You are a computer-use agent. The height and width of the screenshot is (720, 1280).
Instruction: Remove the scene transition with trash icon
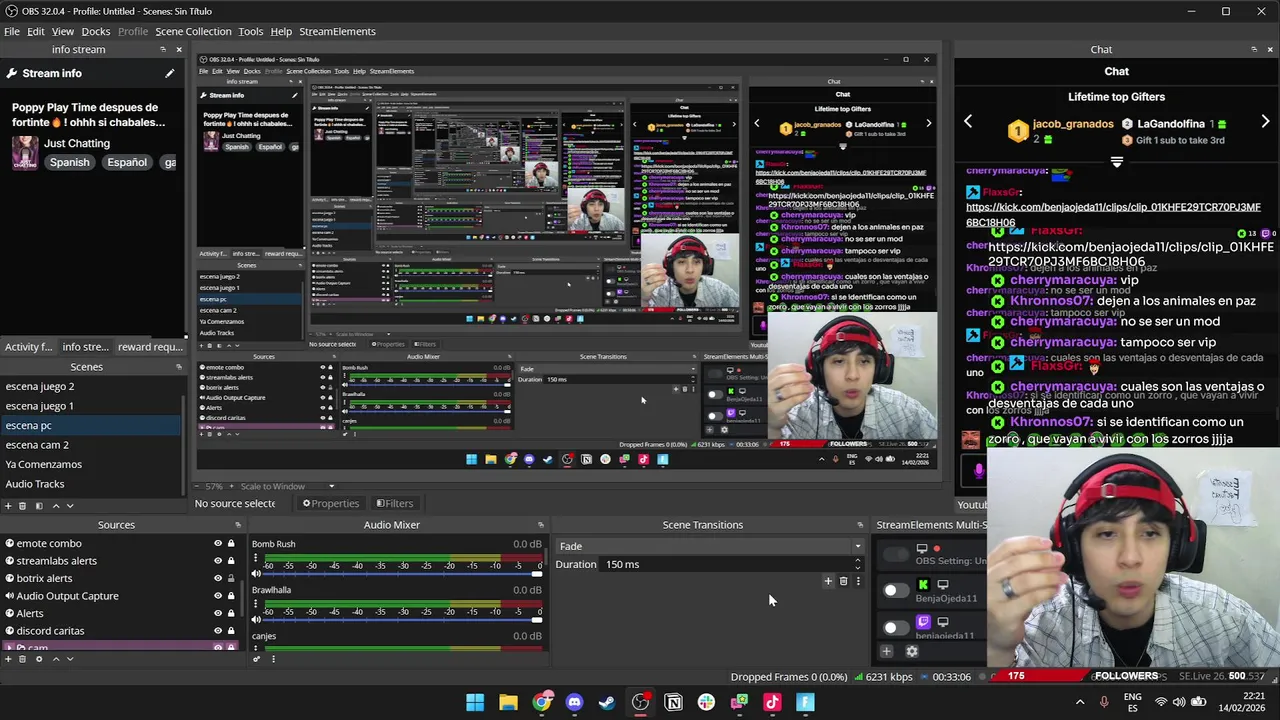pos(843,581)
